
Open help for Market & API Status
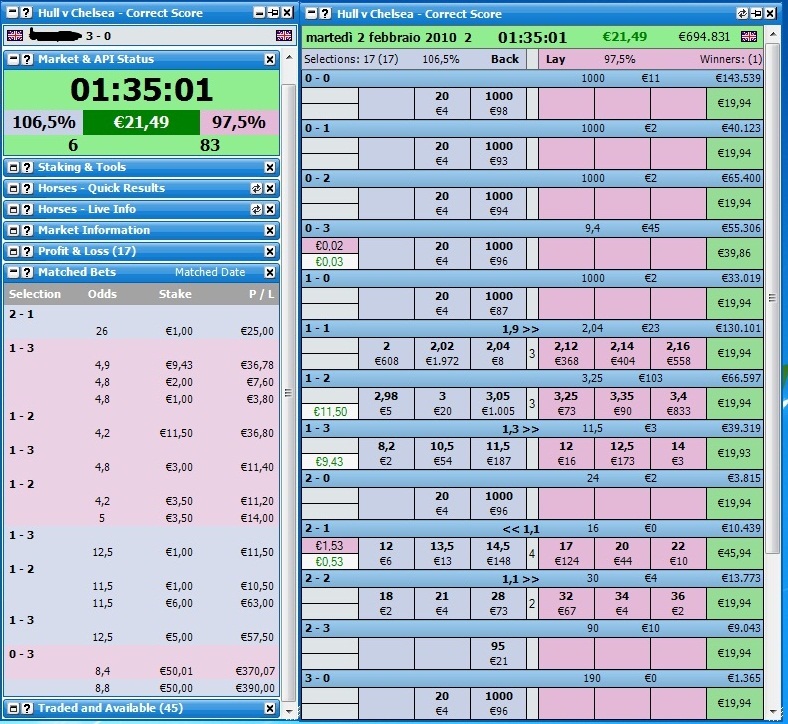pos(27,59)
